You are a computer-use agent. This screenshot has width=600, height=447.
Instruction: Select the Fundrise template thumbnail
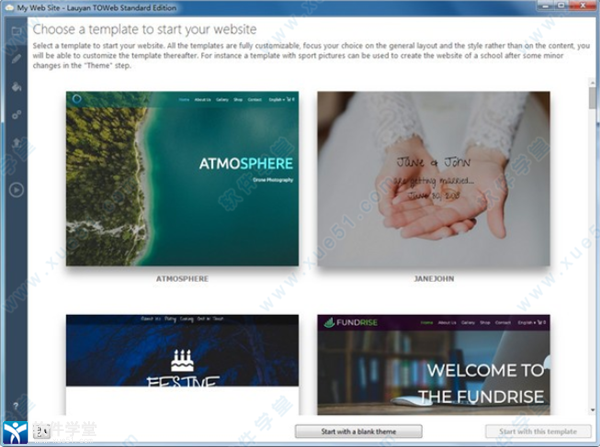[433, 364]
